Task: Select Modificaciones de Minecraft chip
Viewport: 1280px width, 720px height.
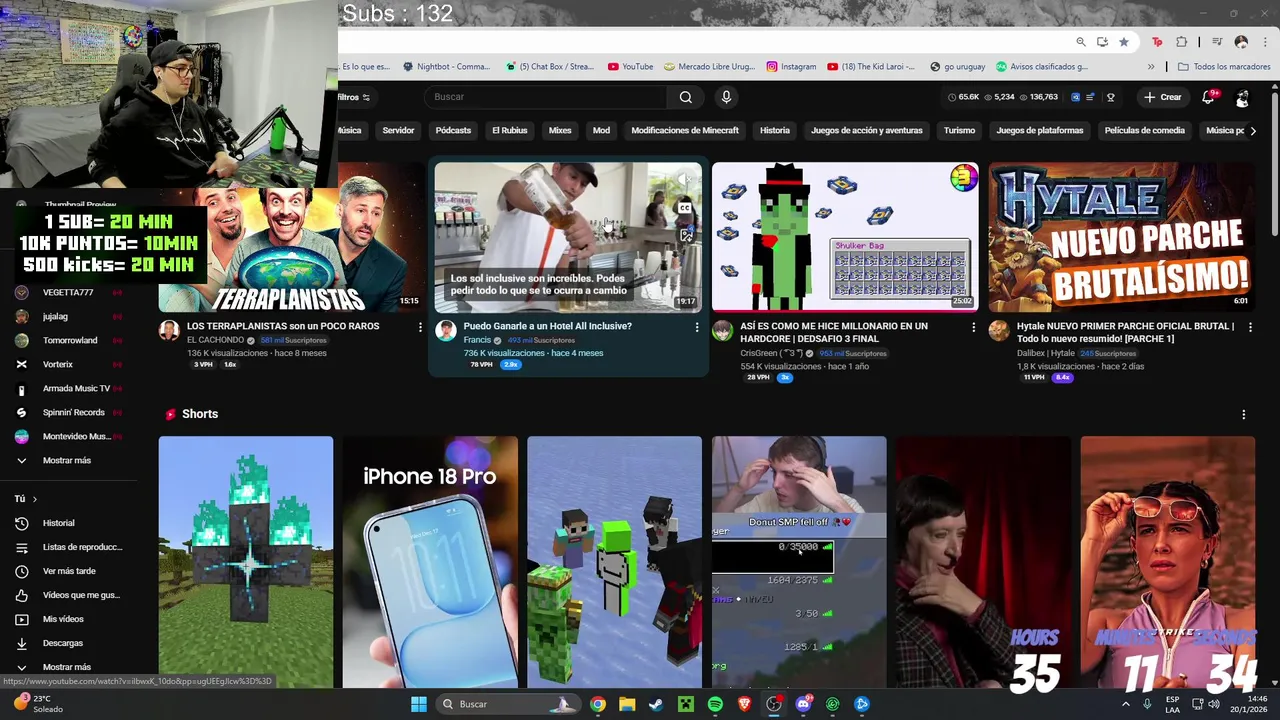Action: tap(685, 130)
